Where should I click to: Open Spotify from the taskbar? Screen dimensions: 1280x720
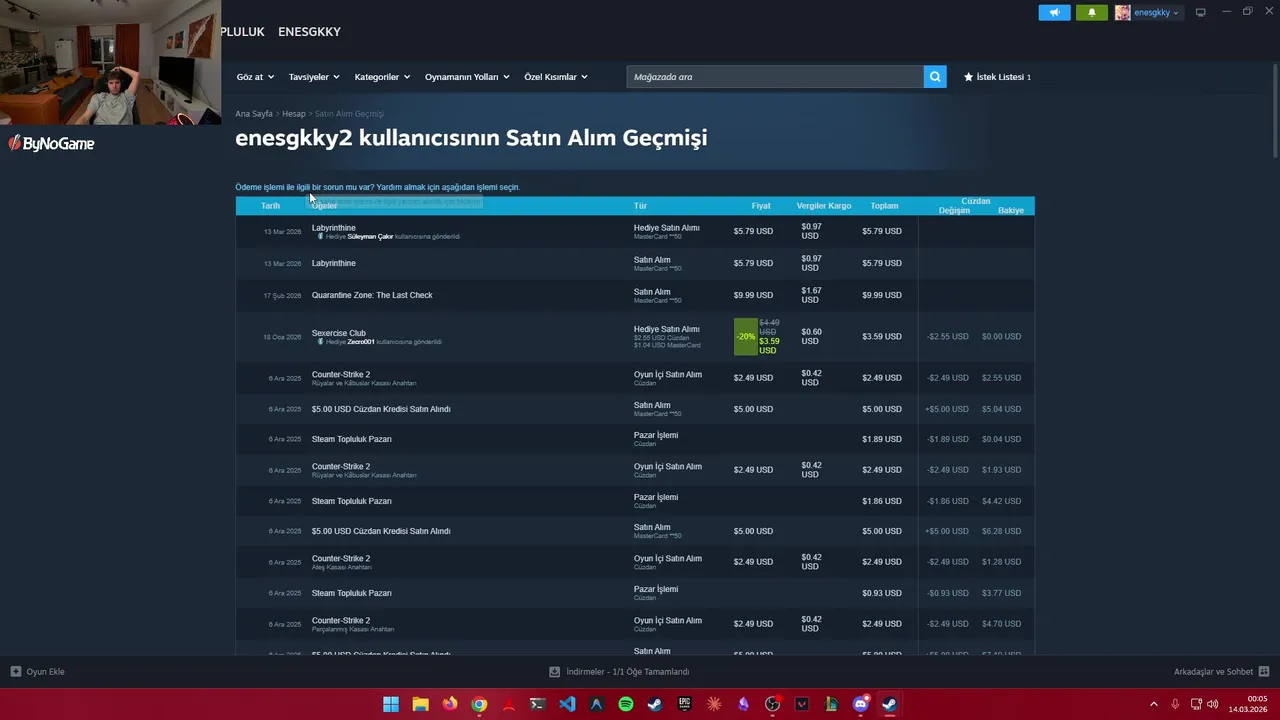(x=626, y=704)
